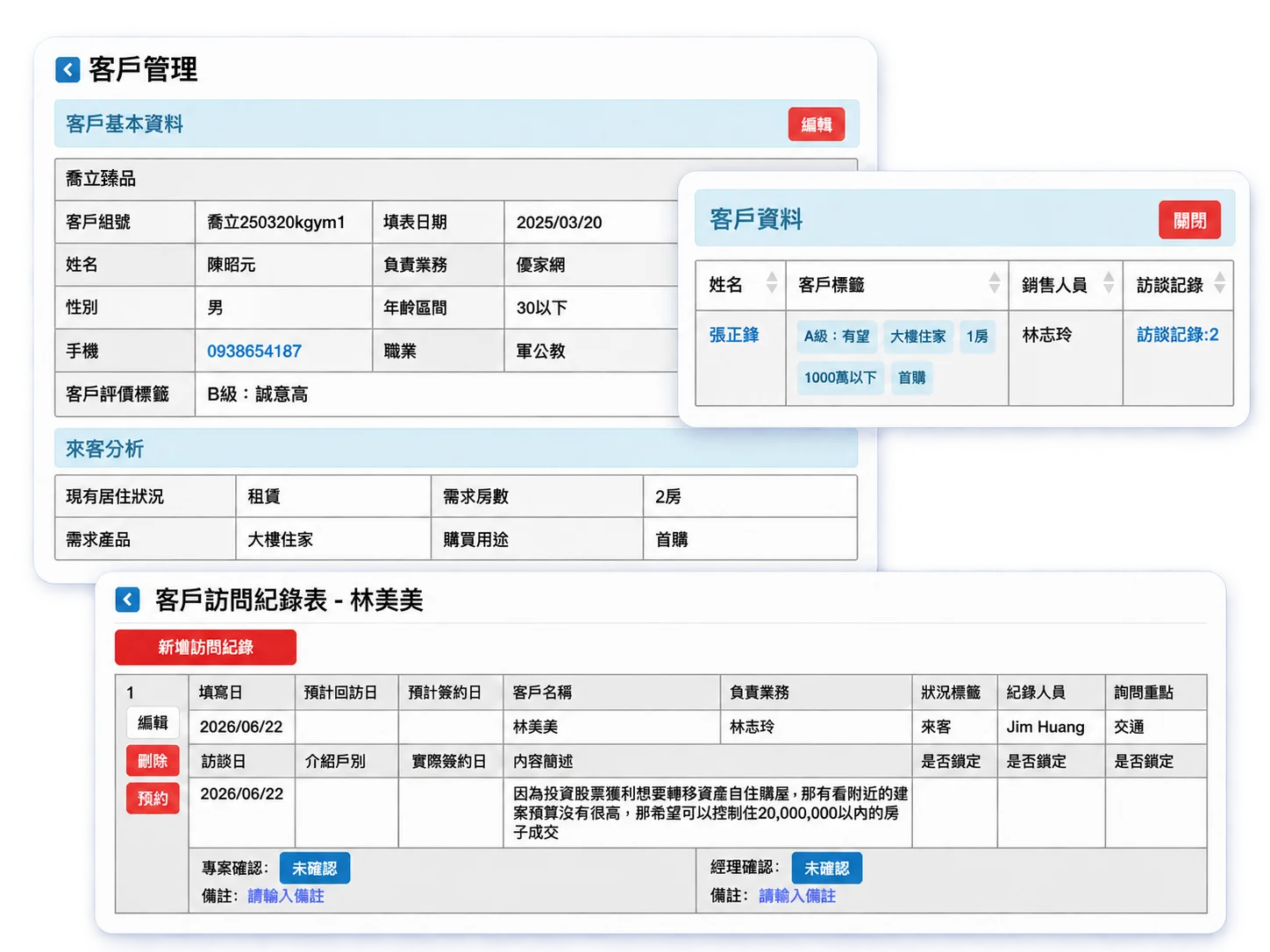Click the 首購 tag in 客戶資料
This screenshot has width=1270, height=952.
(912, 378)
